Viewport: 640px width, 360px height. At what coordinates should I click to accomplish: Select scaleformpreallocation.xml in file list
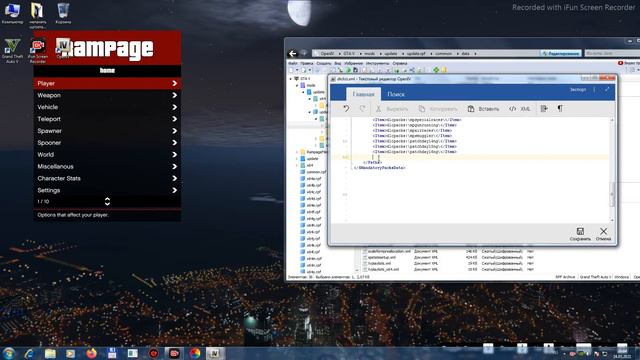tap(389, 251)
